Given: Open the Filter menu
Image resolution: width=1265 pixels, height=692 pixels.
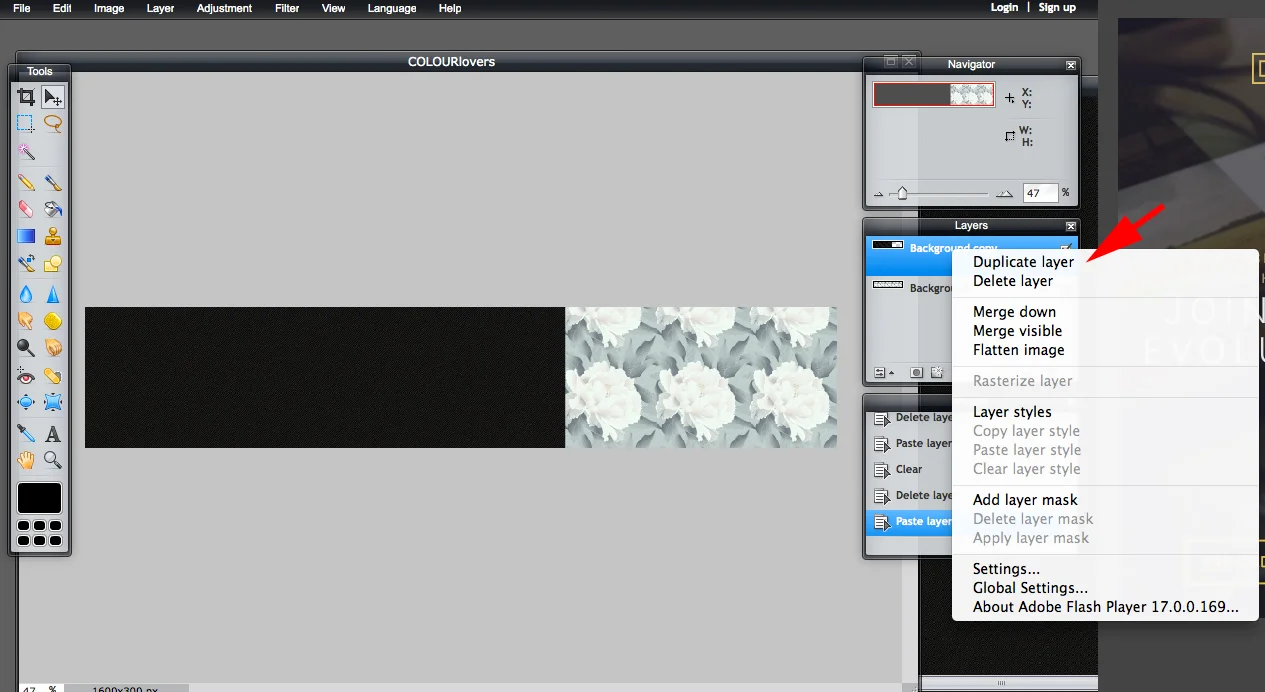Looking at the screenshot, I should [287, 8].
